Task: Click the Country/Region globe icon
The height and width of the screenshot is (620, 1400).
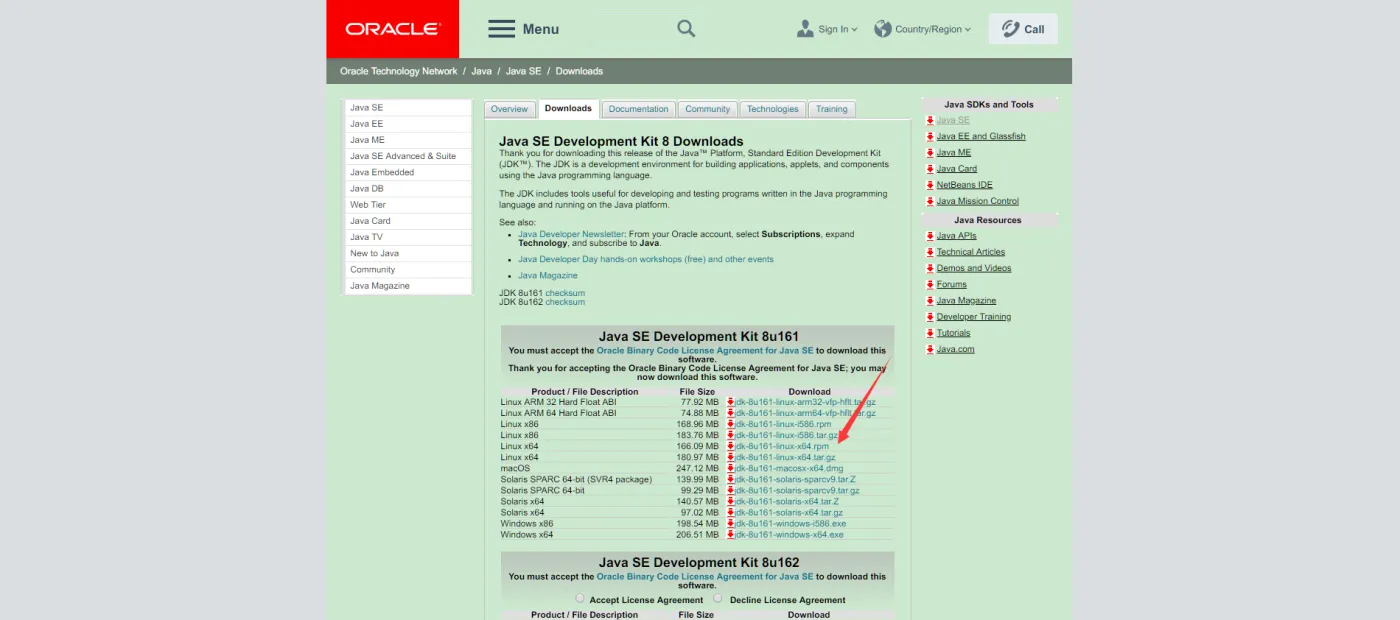Action: pos(882,29)
